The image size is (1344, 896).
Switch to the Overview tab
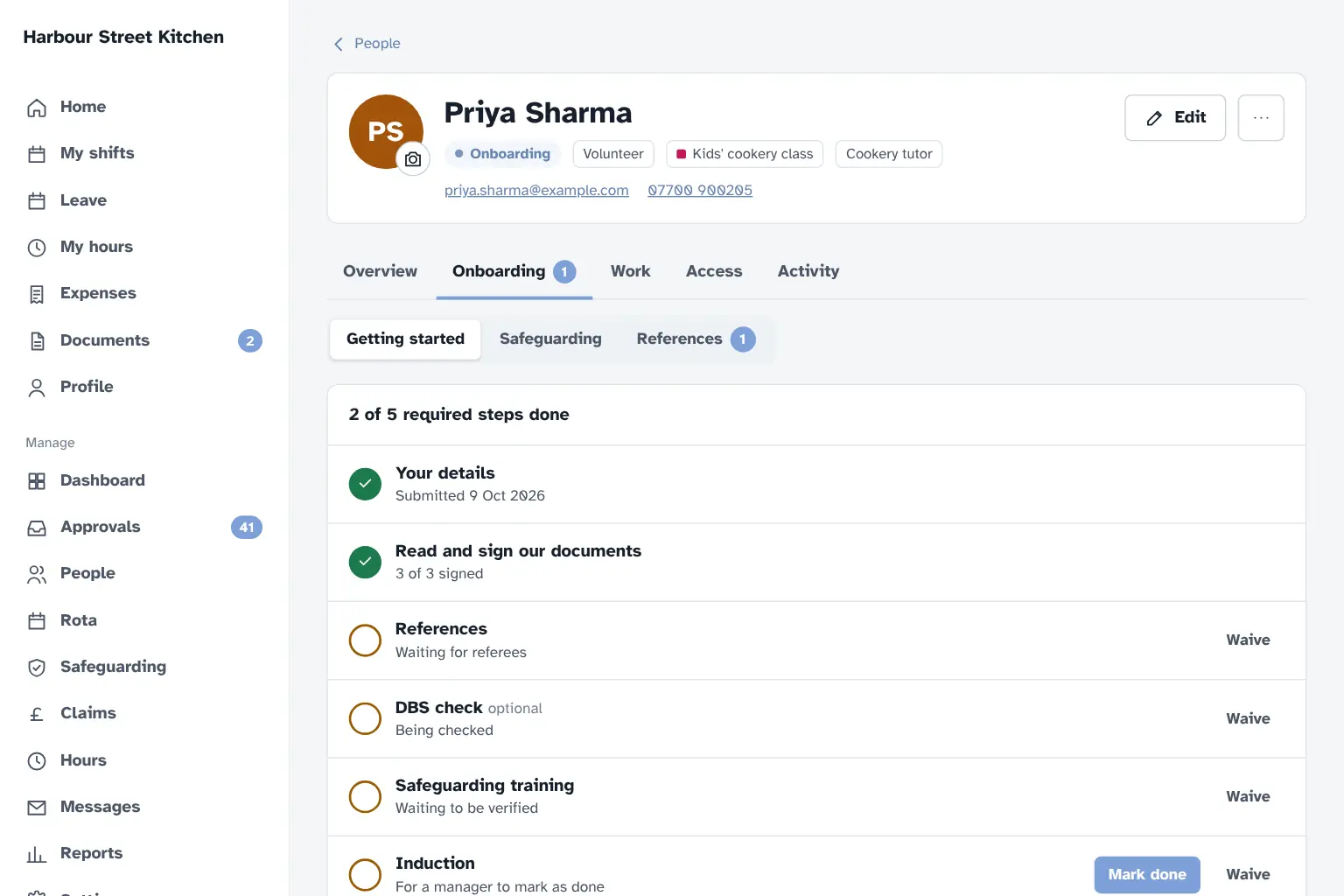pos(380,271)
